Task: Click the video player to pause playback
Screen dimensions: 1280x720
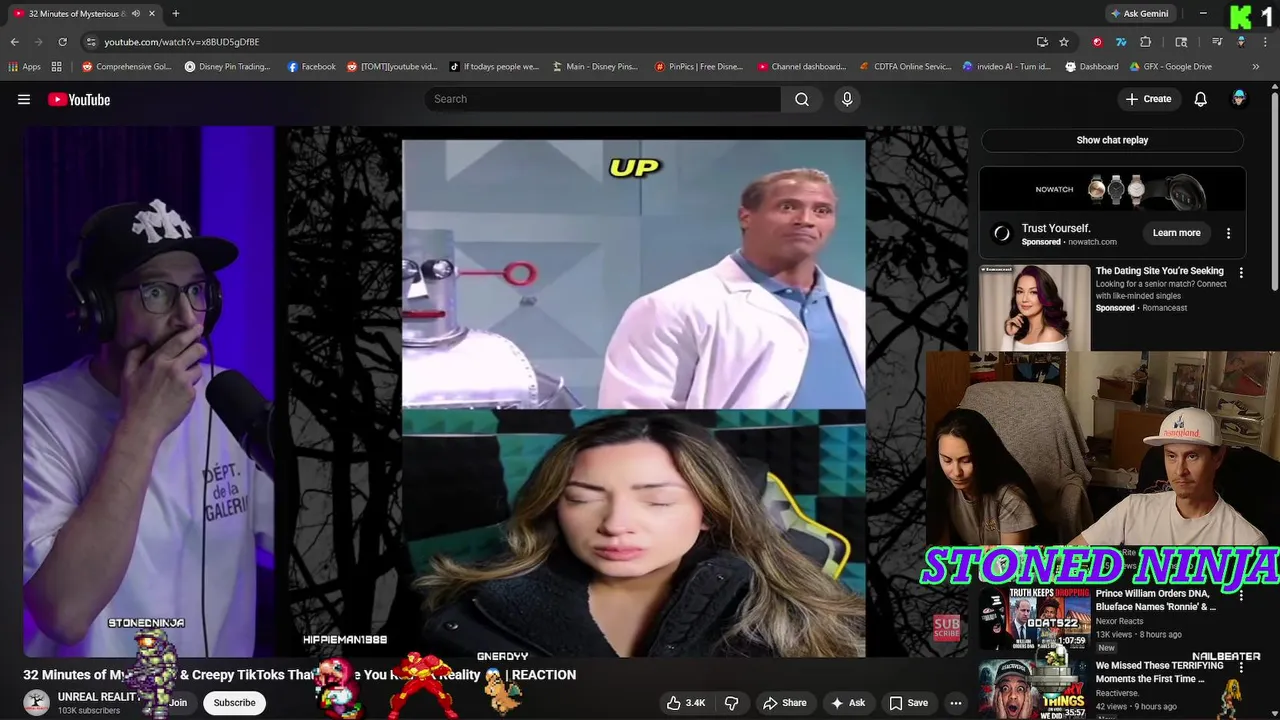Action: tap(495, 391)
